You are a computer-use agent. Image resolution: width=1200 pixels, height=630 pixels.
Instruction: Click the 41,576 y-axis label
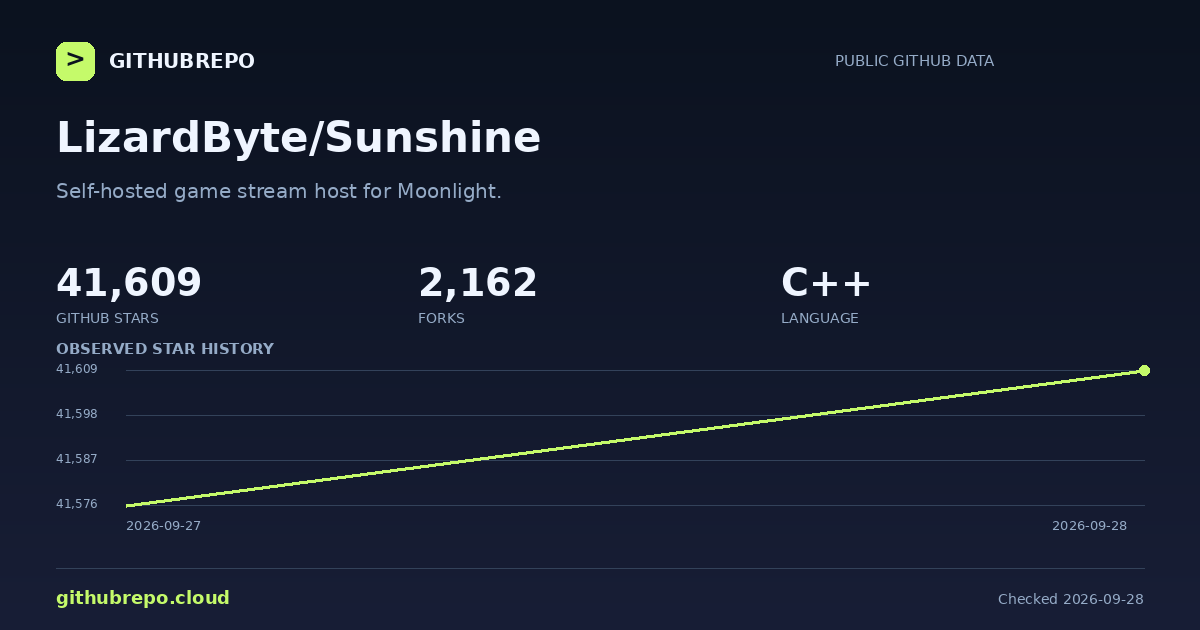77,504
